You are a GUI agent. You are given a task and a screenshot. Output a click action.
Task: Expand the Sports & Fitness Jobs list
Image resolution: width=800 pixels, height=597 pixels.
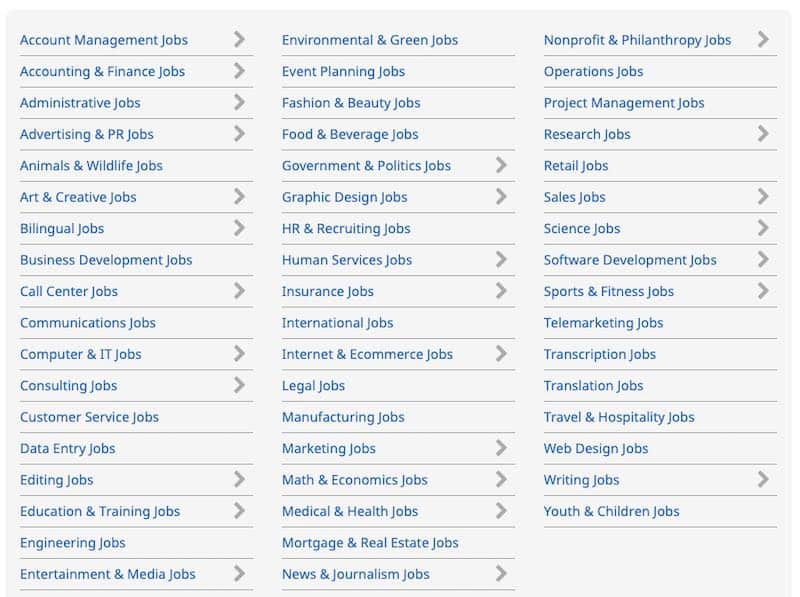(761, 291)
